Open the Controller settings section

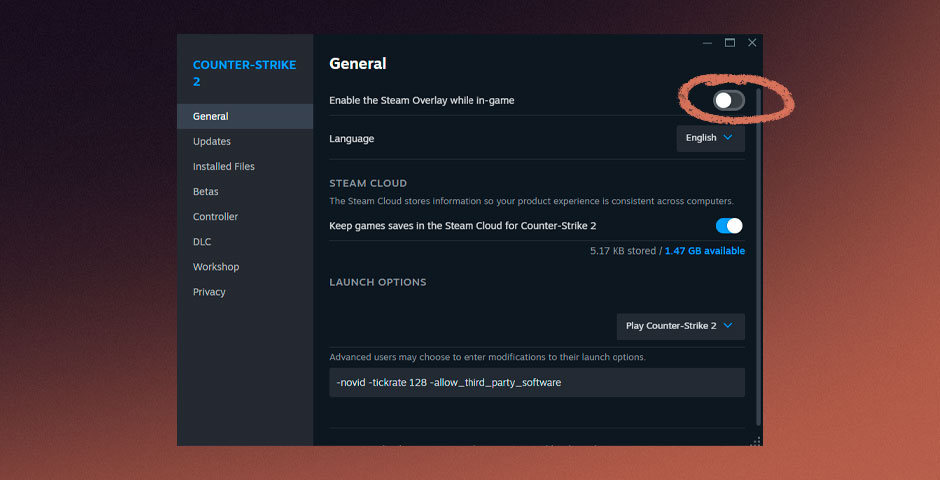(216, 217)
